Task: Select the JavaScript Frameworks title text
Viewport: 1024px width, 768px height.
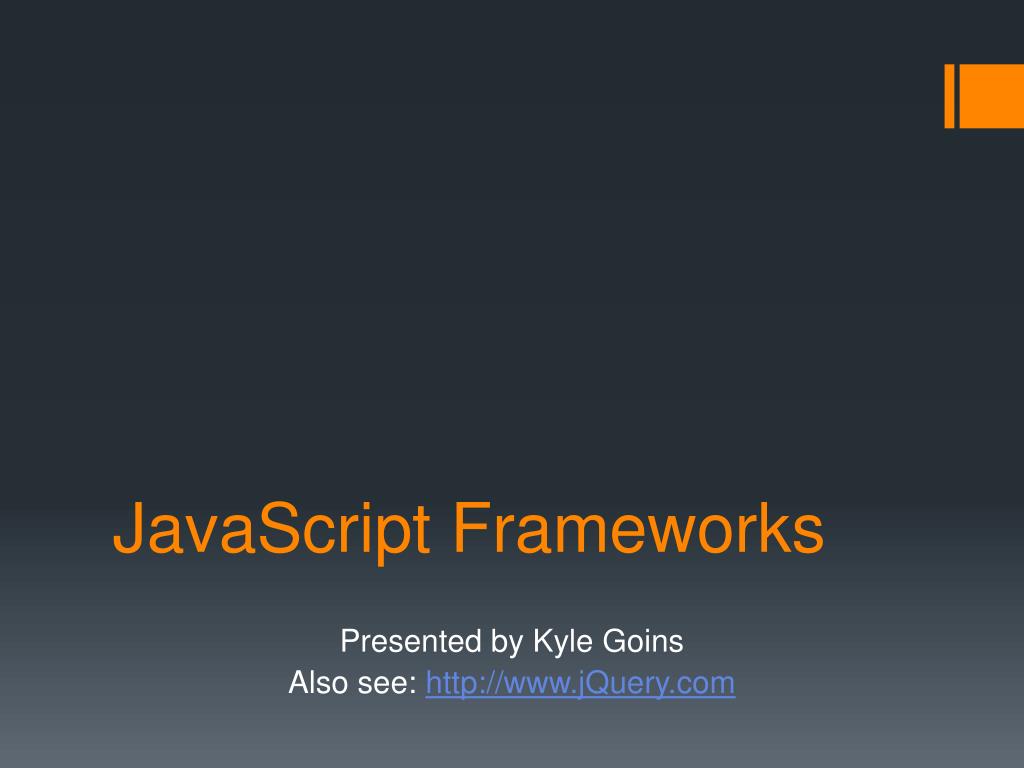Action: click(470, 531)
